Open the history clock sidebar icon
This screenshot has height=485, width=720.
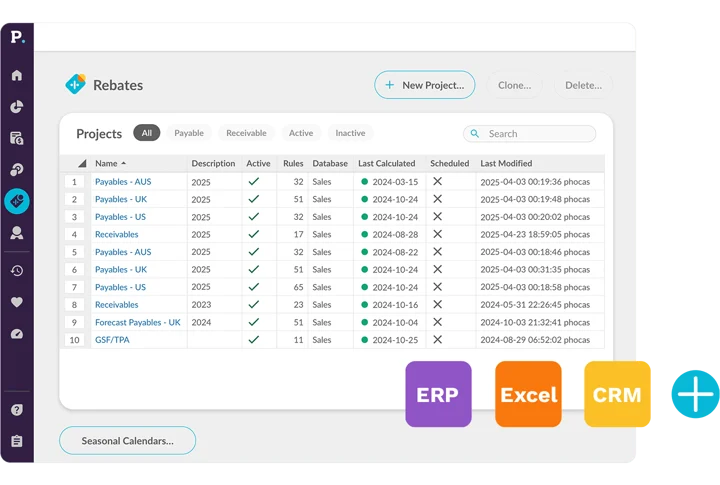[17, 271]
